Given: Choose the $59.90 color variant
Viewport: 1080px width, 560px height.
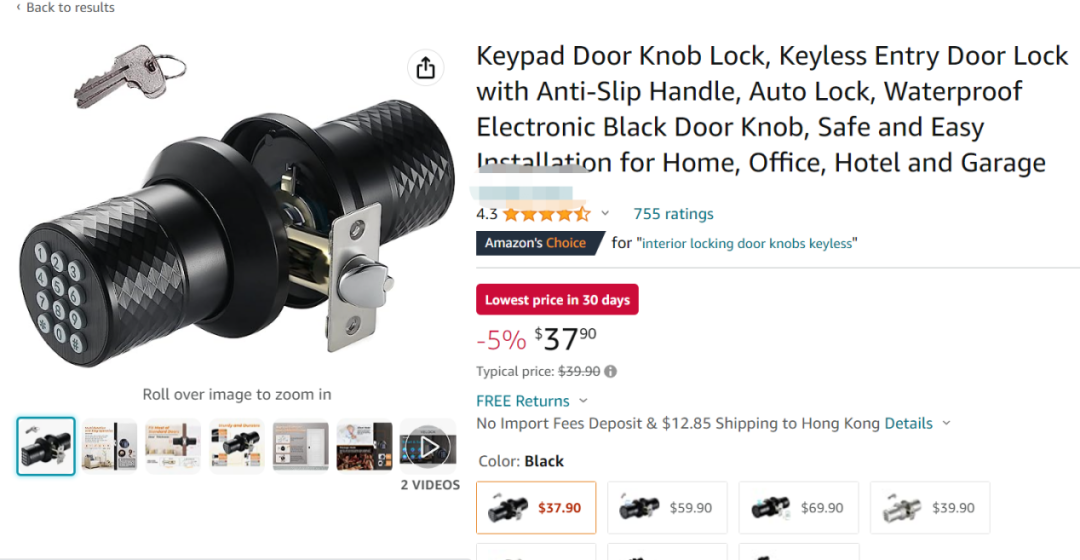Looking at the screenshot, I should (x=667, y=508).
